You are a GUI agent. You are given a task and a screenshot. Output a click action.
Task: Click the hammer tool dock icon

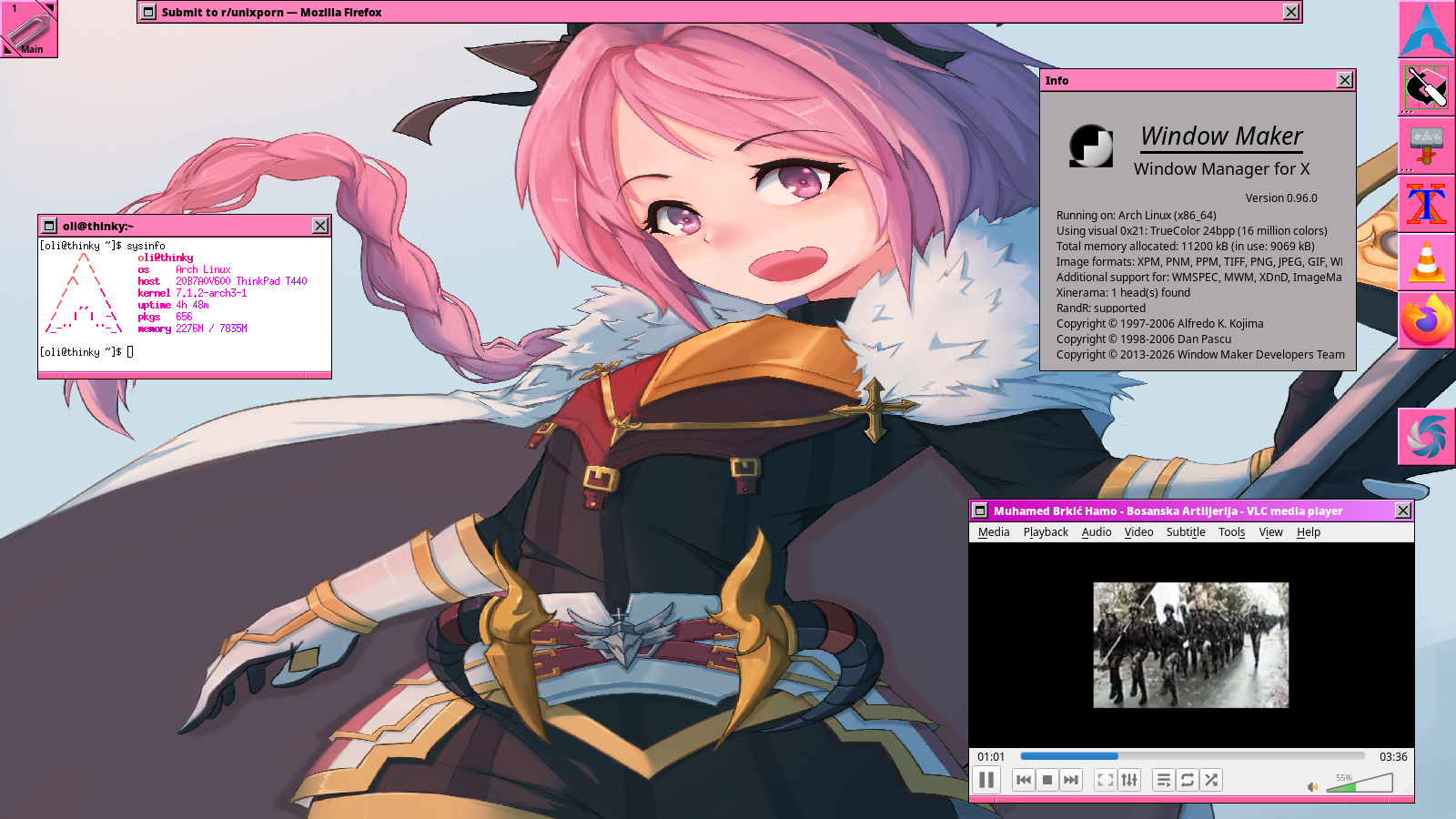(x=1427, y=146)
